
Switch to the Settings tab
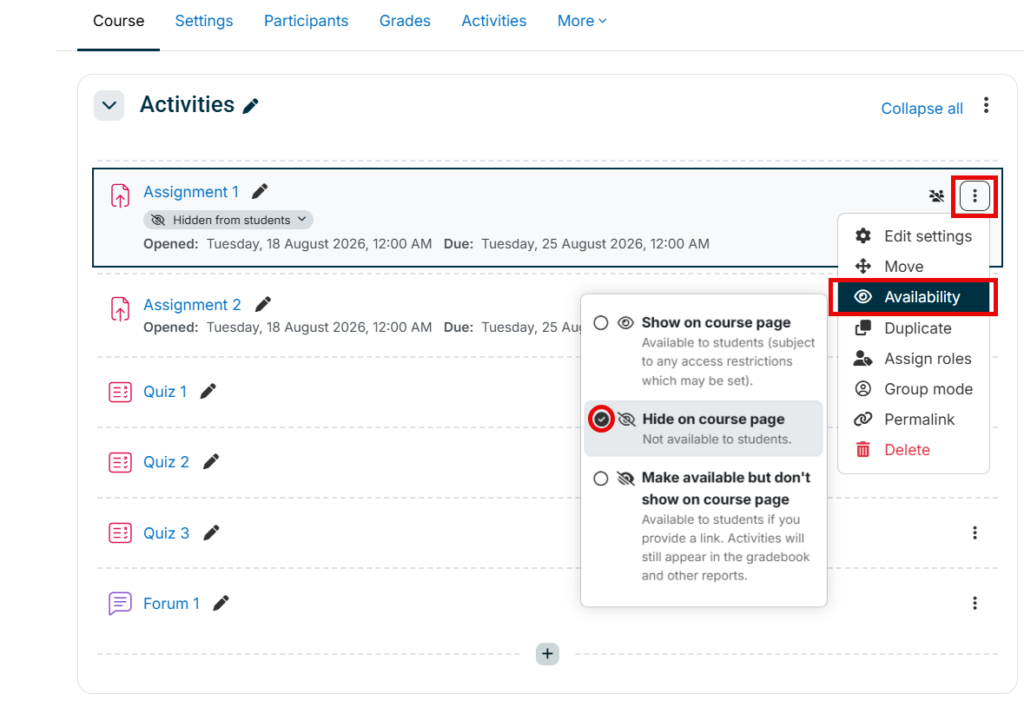tap(204, 21)
